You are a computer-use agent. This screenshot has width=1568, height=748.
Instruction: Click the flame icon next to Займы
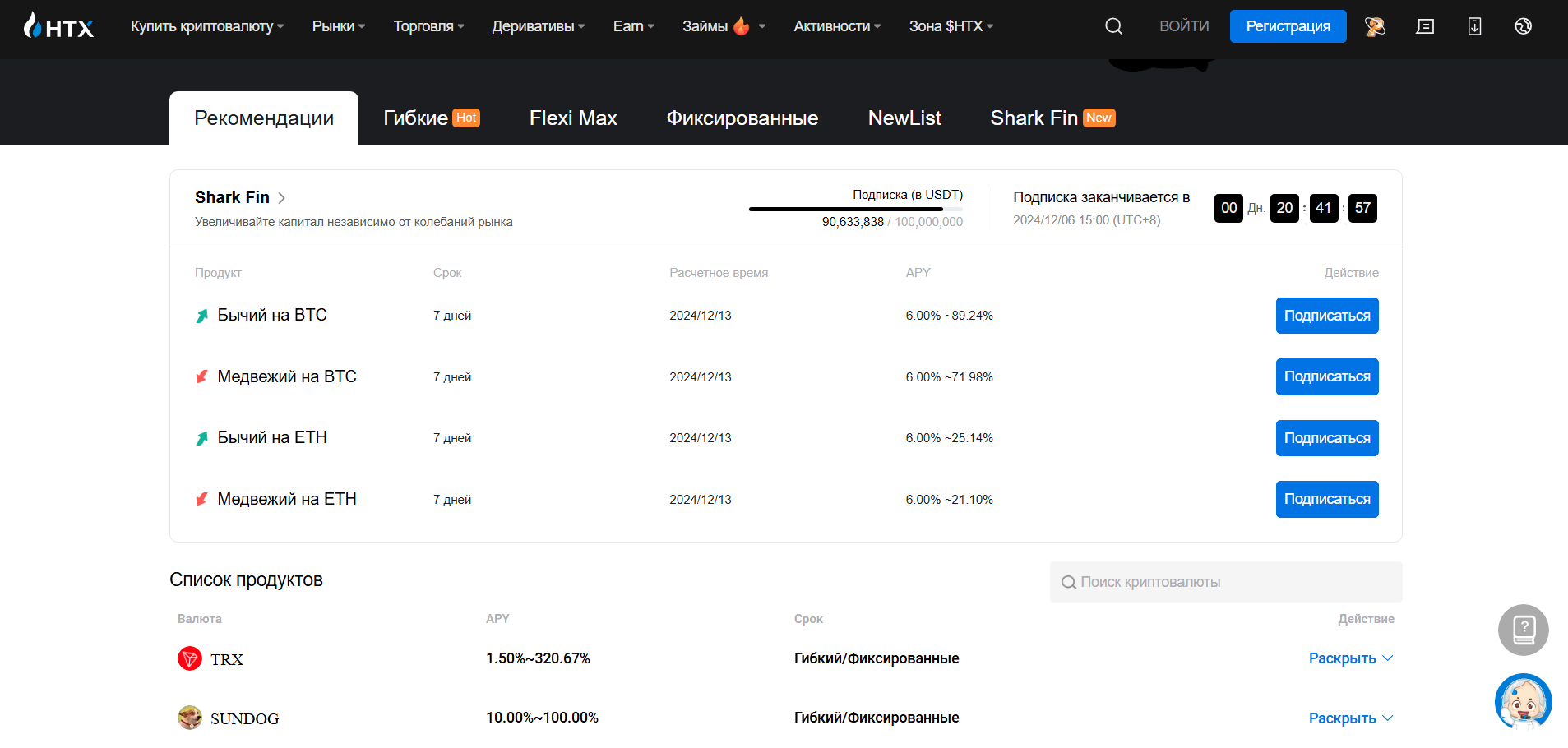pyautogui.click(x=742, y=26)
